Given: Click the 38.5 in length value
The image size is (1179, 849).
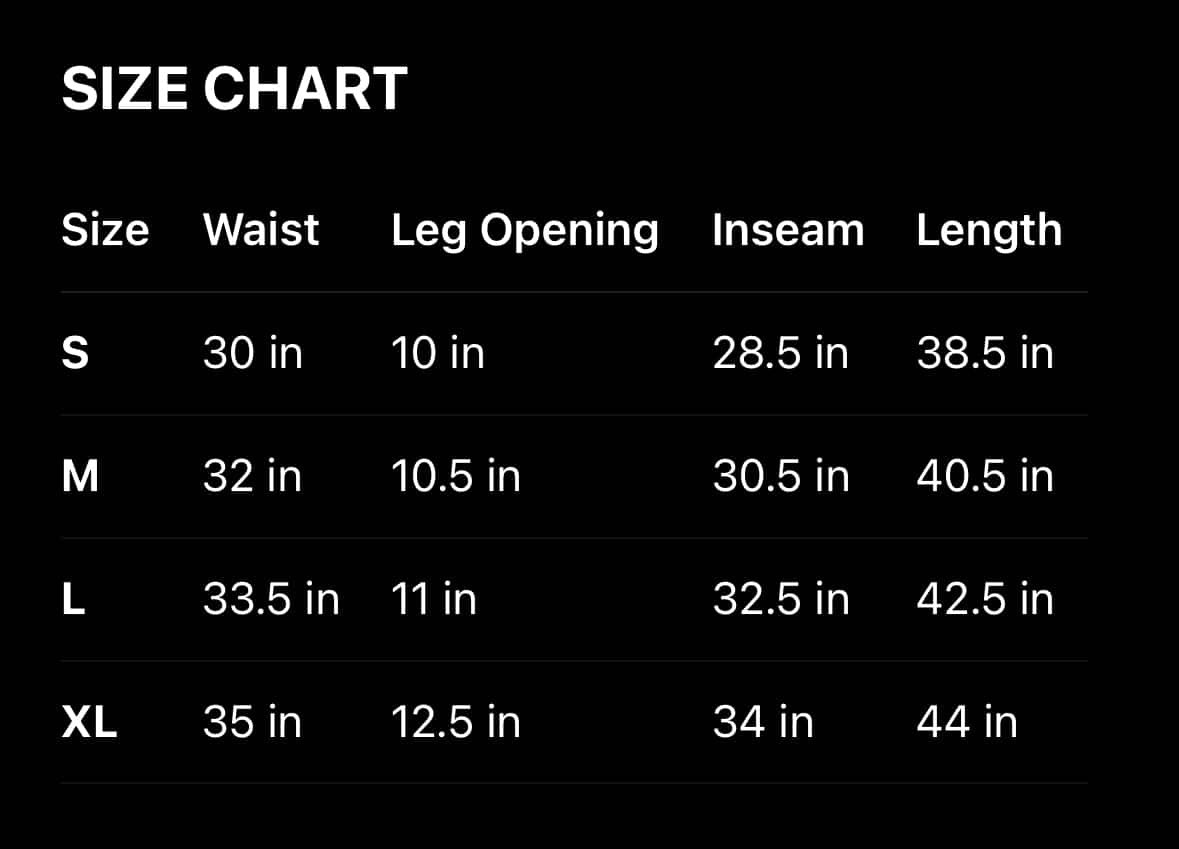Looking at the screenshot, I should 985,354.
